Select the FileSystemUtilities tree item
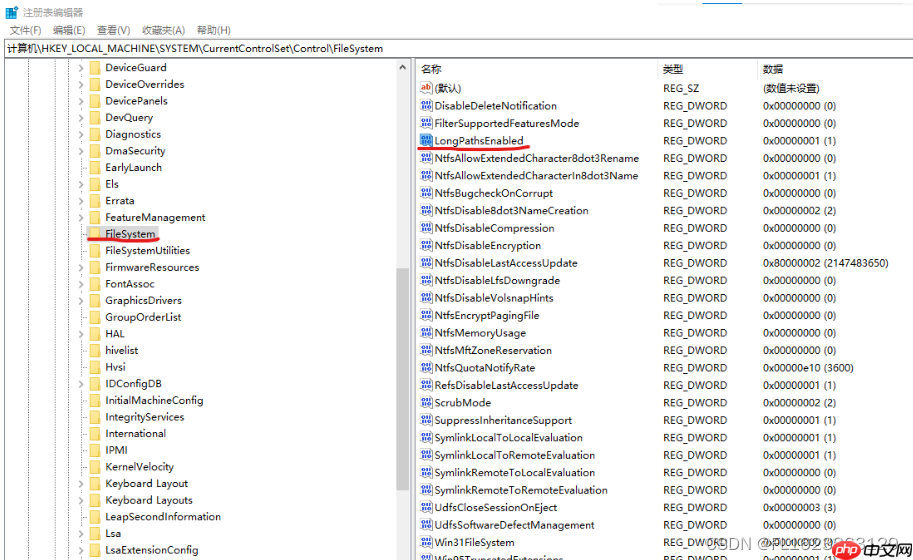913x560 pixels. [147, 250]
